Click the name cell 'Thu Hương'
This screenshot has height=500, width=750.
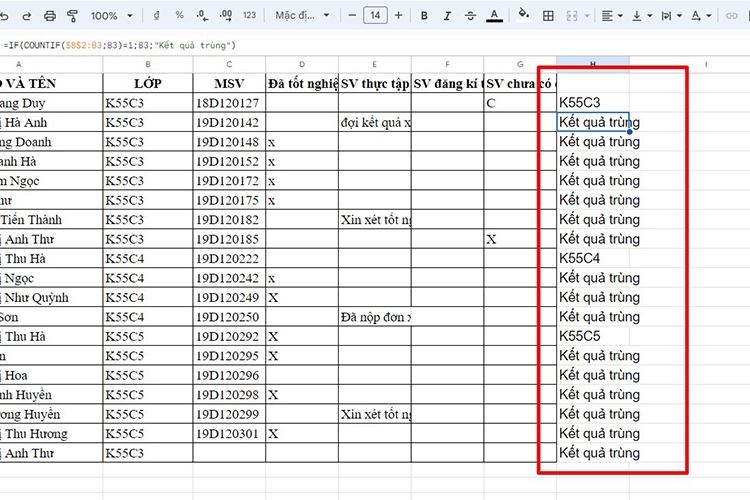pyautogui.click(x=51, y=433)
